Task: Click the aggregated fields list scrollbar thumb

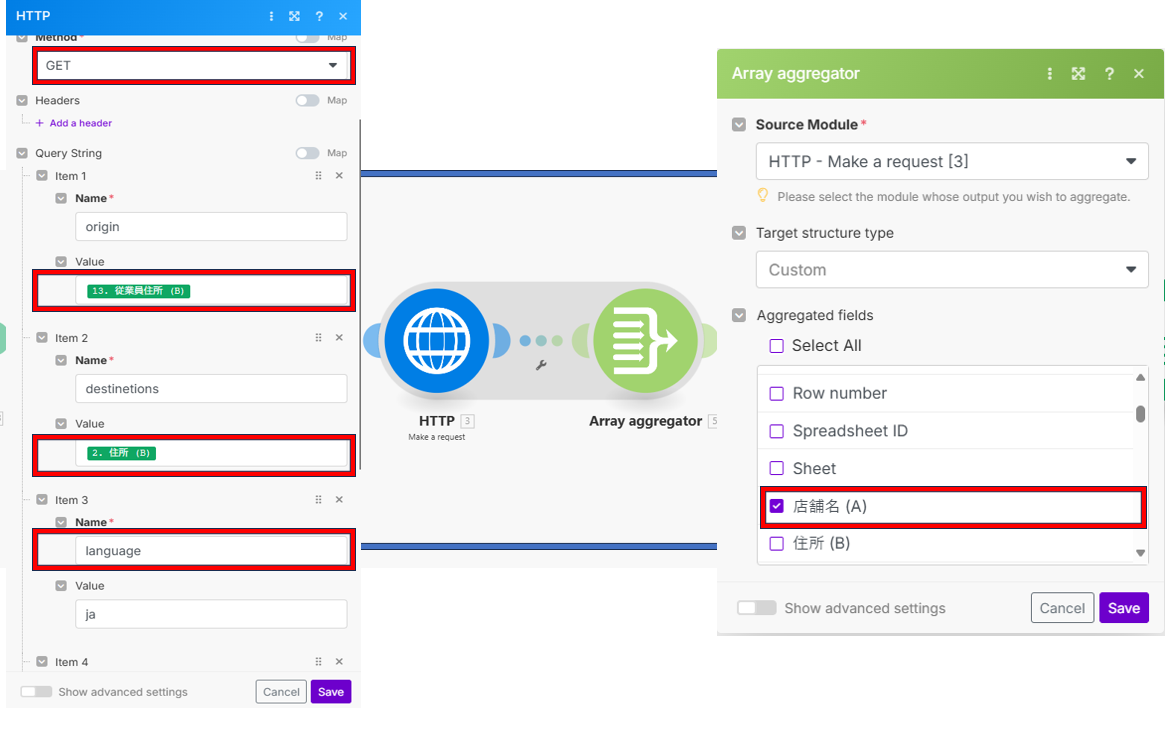Action: coord(1140,414)
